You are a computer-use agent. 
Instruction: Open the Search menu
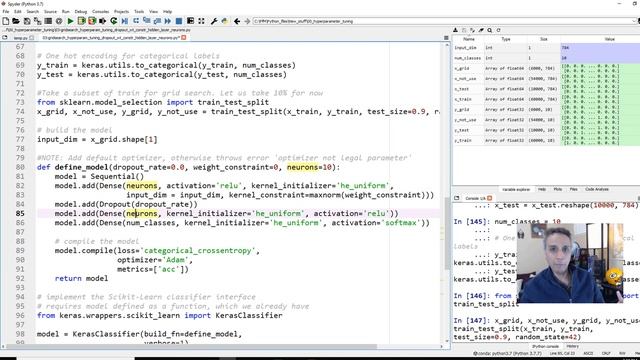point(33,11)
